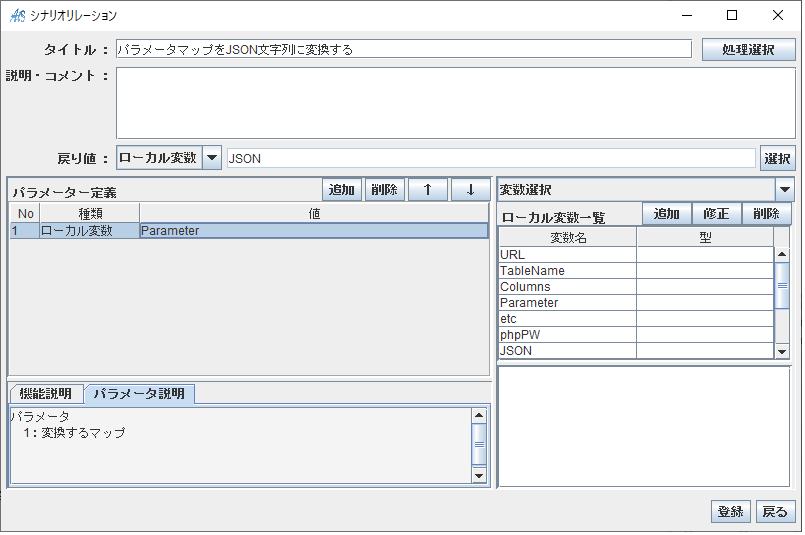Switch to the 機能説明 tab
The width and height of the screenshot is (805, 535).
click(x=46, y=394)
